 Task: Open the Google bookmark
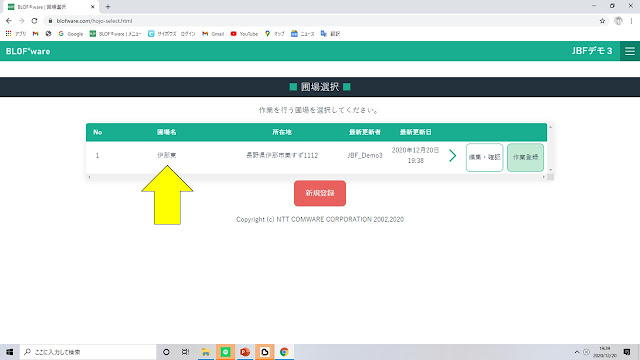click(x=71, y=33)
